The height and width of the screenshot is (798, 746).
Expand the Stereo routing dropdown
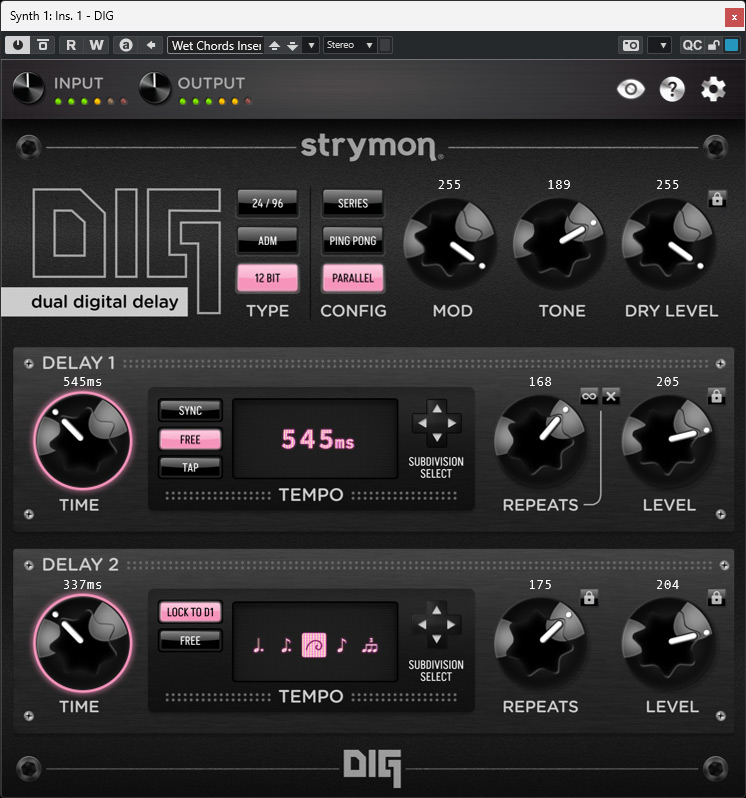point(350,45)
